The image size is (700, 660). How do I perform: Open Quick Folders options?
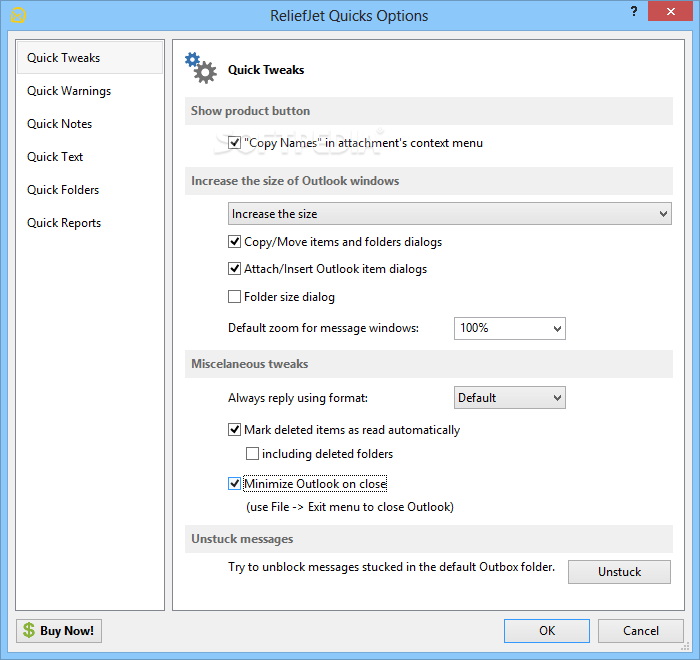coord(90,190)
